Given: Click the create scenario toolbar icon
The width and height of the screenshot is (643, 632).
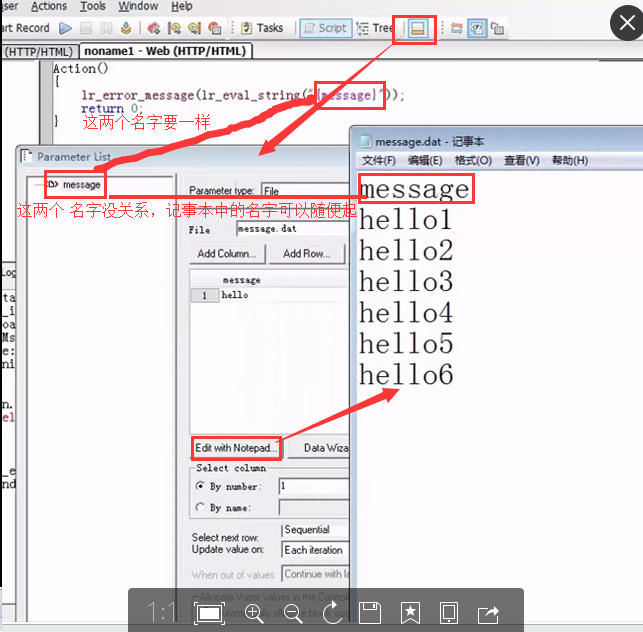Looking at the screenshot, I should 214,28.
